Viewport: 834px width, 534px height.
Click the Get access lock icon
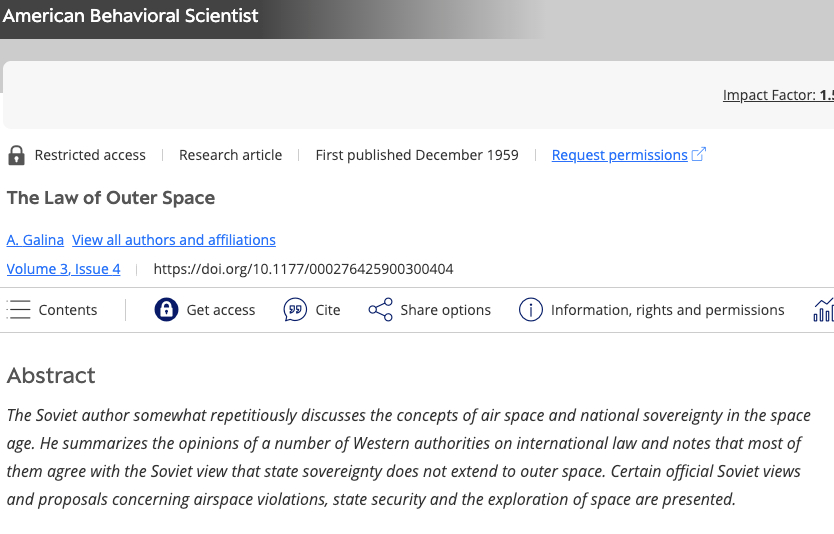(x=166, y=310)
